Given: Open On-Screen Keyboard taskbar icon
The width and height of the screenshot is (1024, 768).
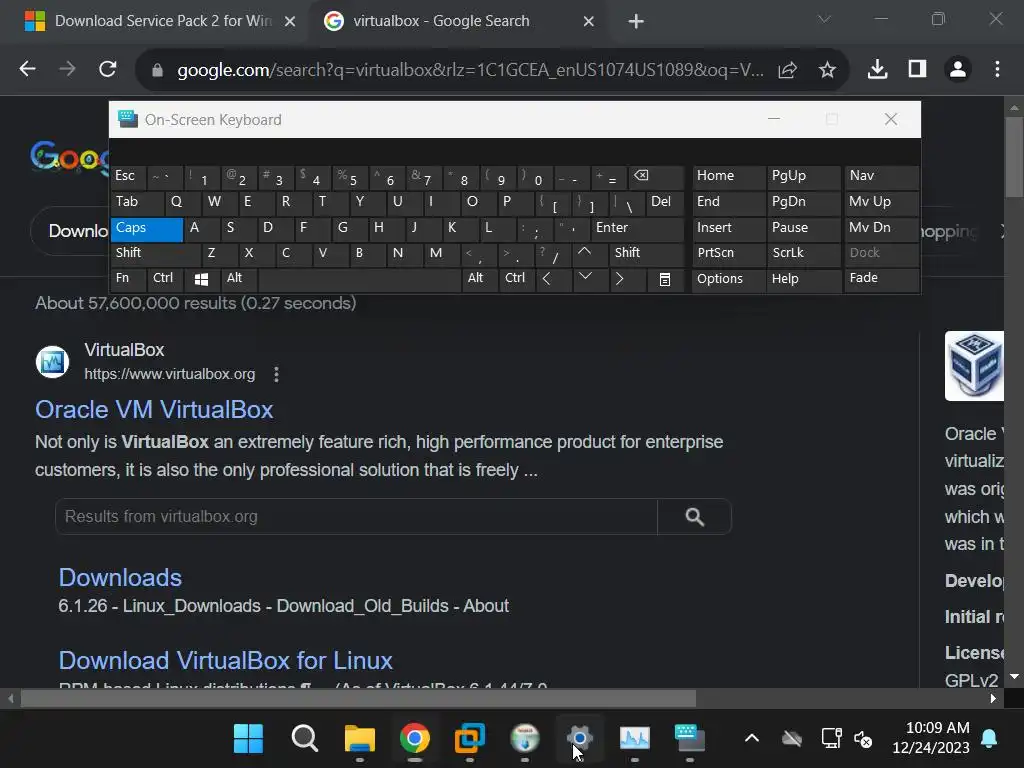Looking at the screenshot, I should tap(690, 739).
